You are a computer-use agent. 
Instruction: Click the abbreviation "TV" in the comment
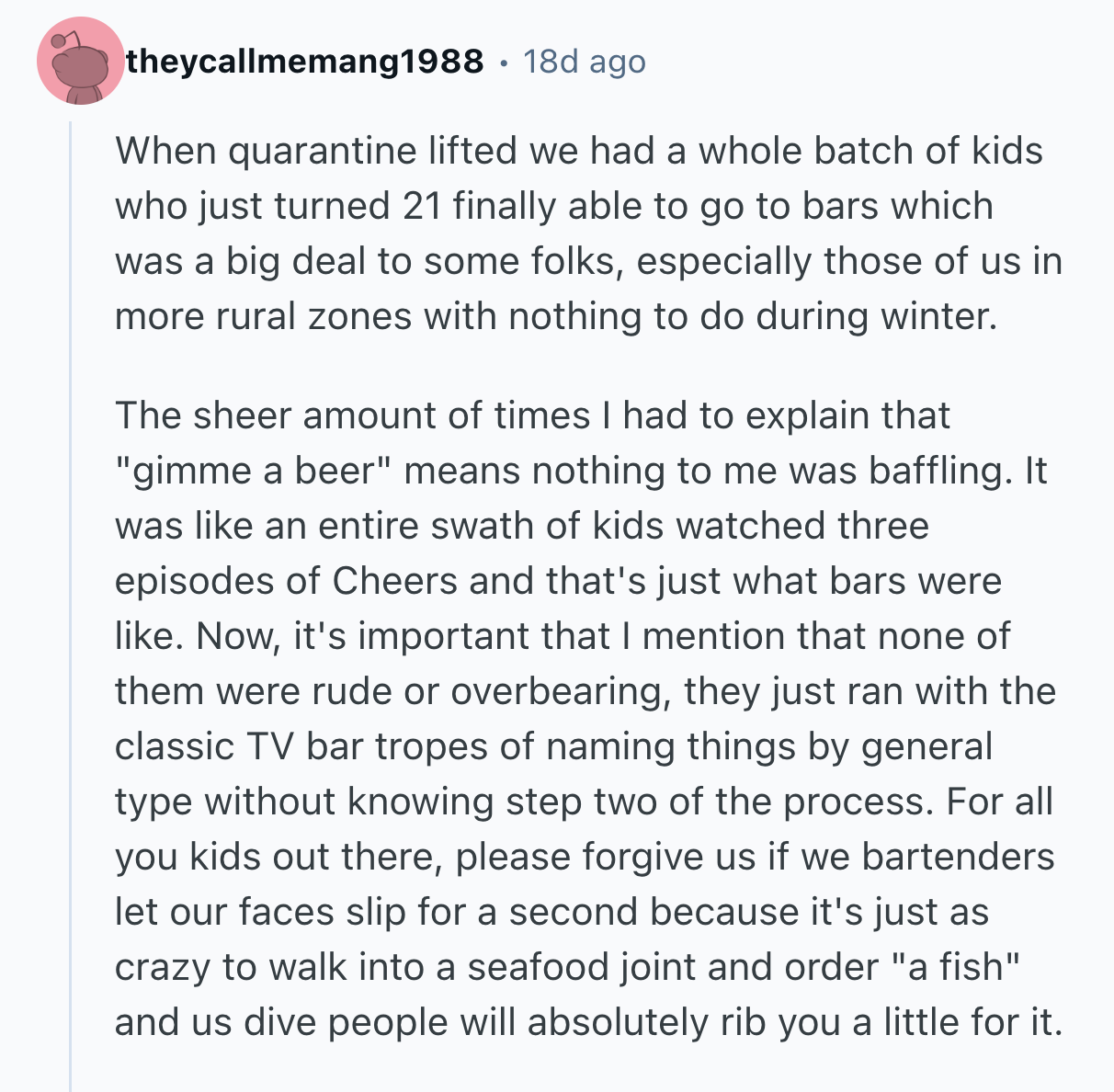pyautogui.click(x=267, y=746)
